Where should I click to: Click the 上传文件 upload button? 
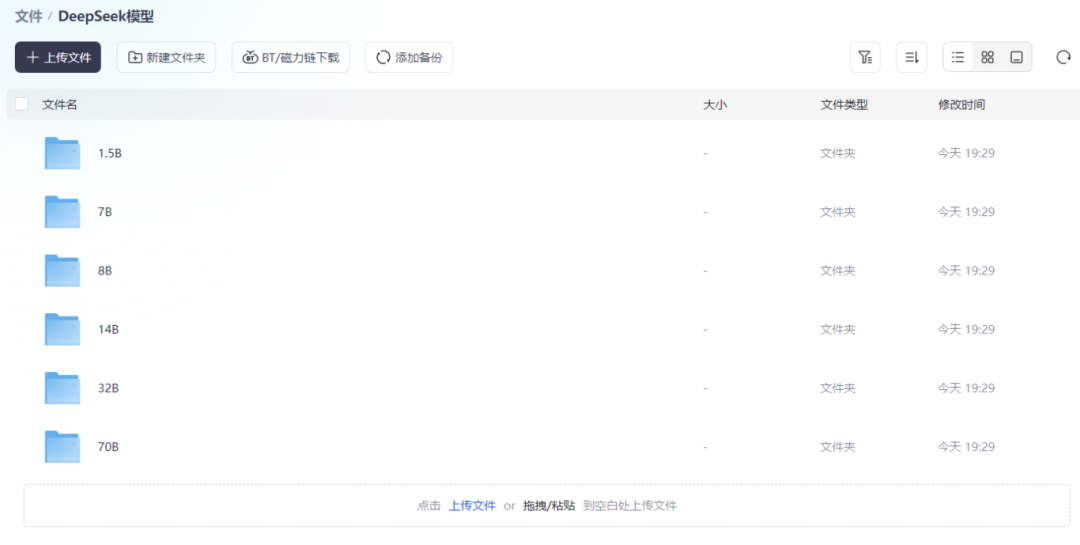tap(58, 57)
